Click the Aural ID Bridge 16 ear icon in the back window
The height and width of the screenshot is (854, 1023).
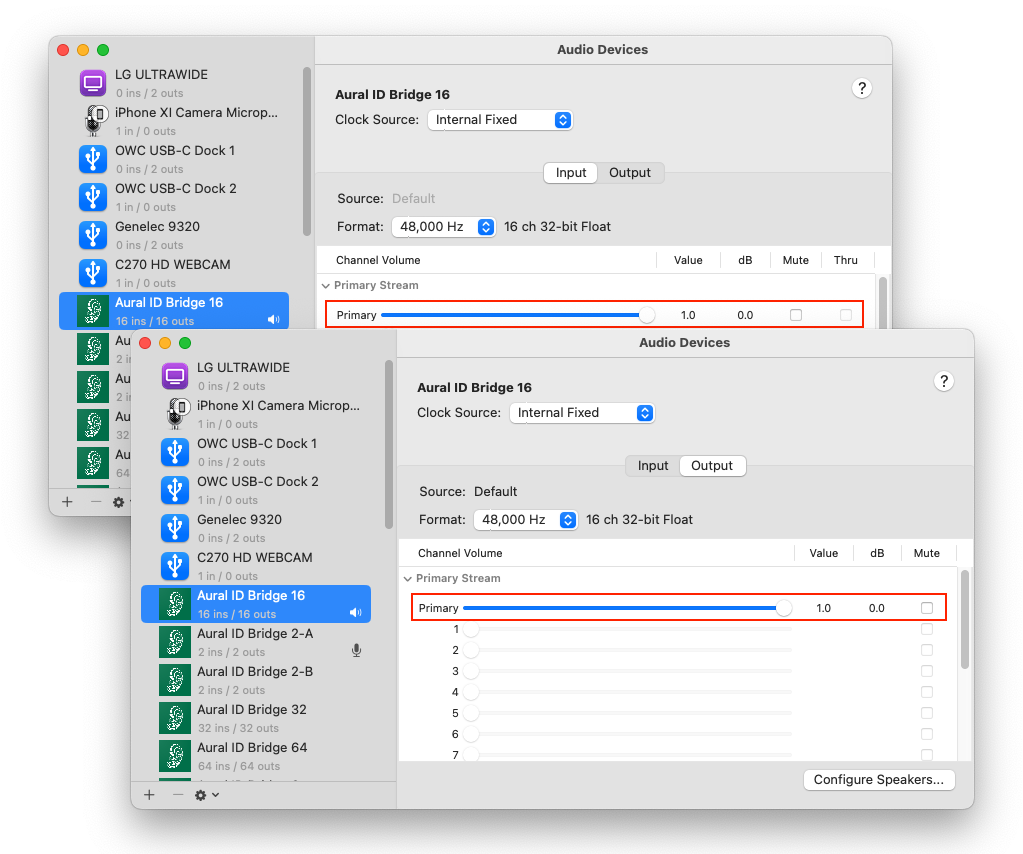(x=93, y=311)
